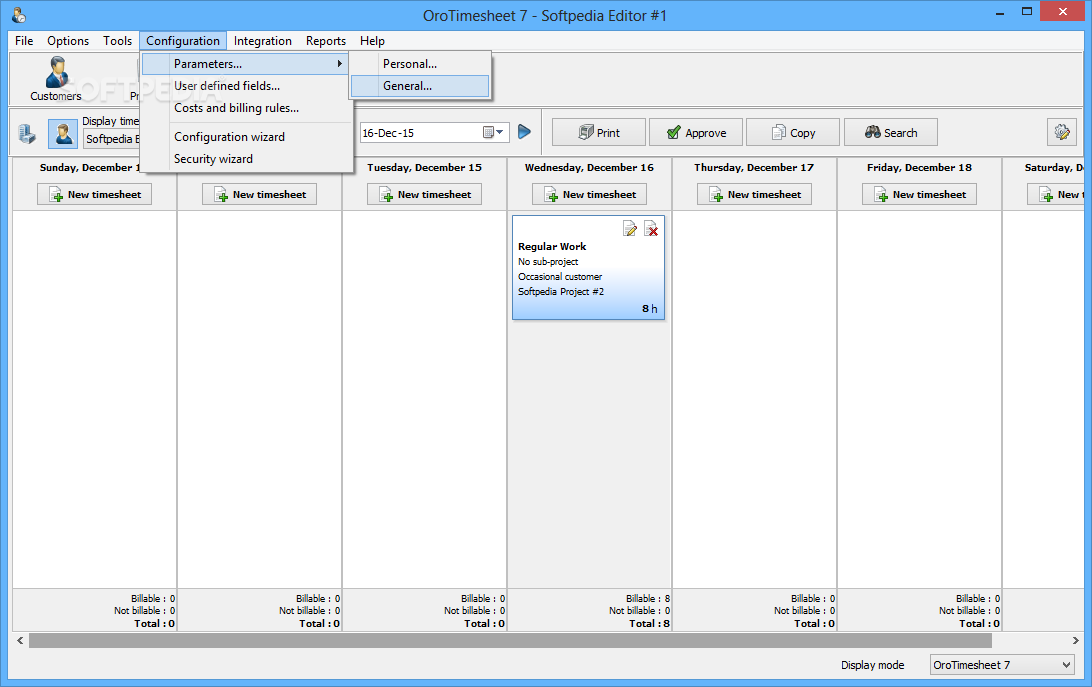Image resolution: width=1092 pixels, height=687 pixels.
Task: Click the Wednesday, December 16 header
Action: coord(589,167)
